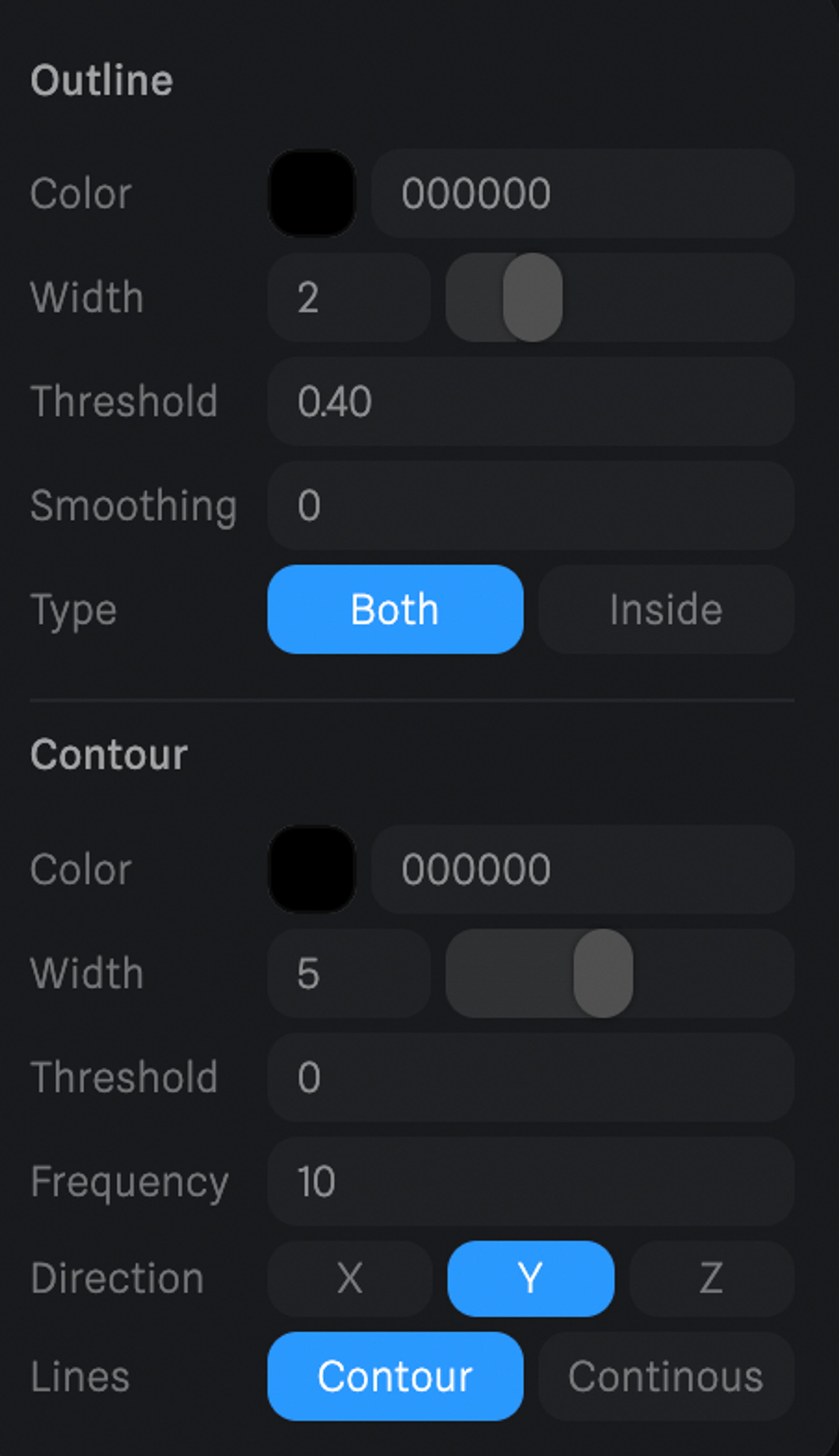Screen dimensions: 839x1456
Task: Set contour Direction to Z
Action: (711, 1278)
